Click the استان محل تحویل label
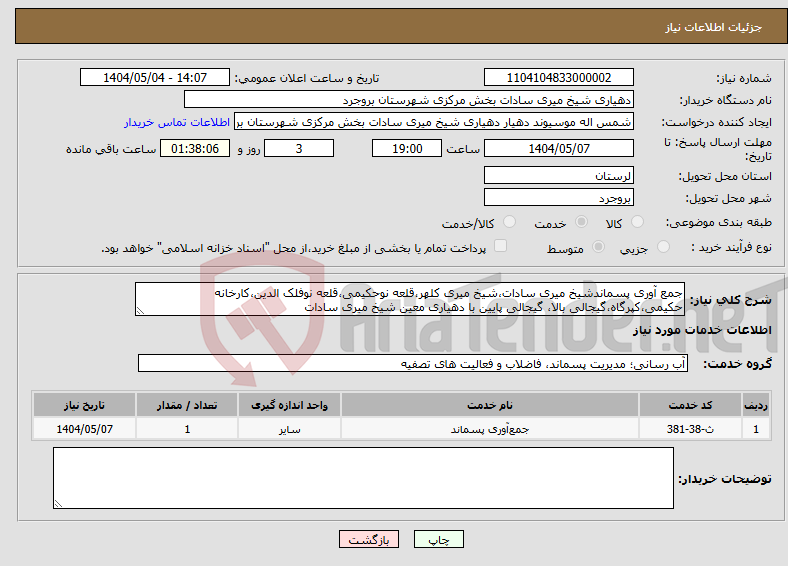 click(x=725, y=176)
